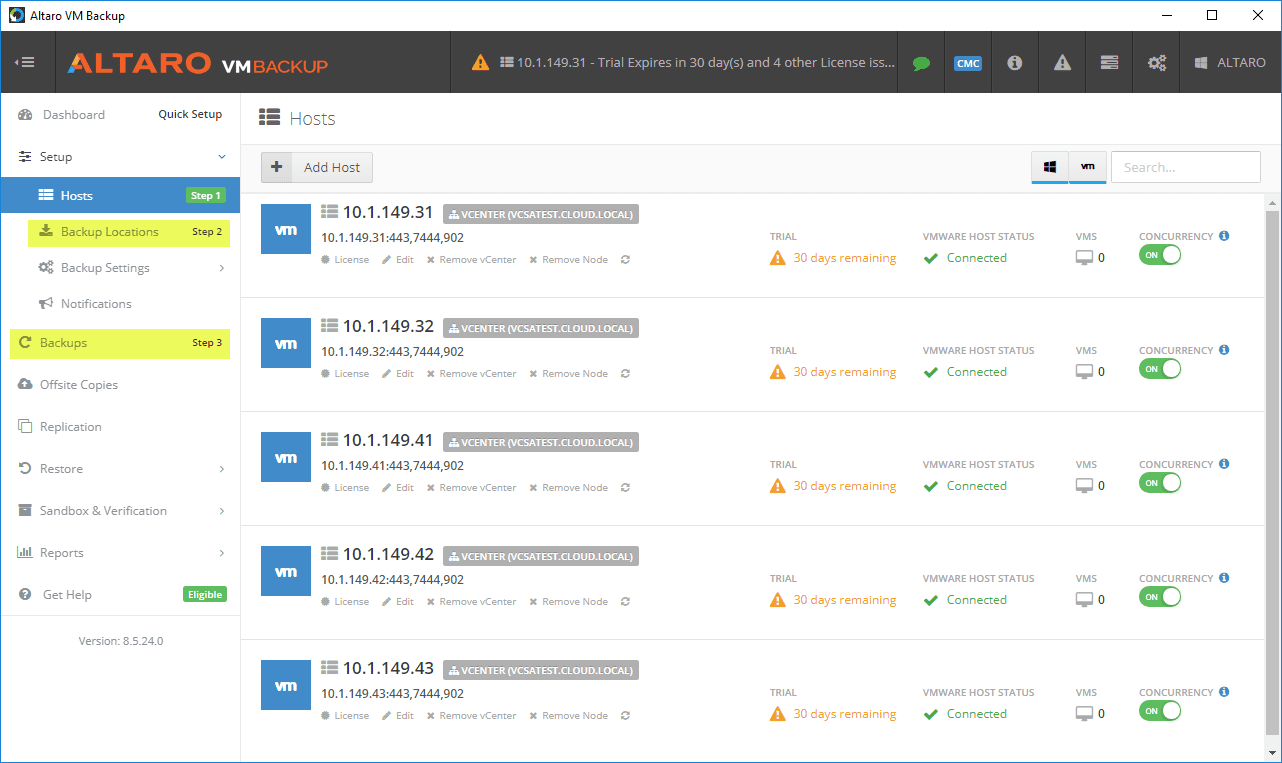Toggle concurrency off for host 10.1.149.31
Image resolution: width=1282 pixels, height=763 pixels.
click(x=1160, y=255)
